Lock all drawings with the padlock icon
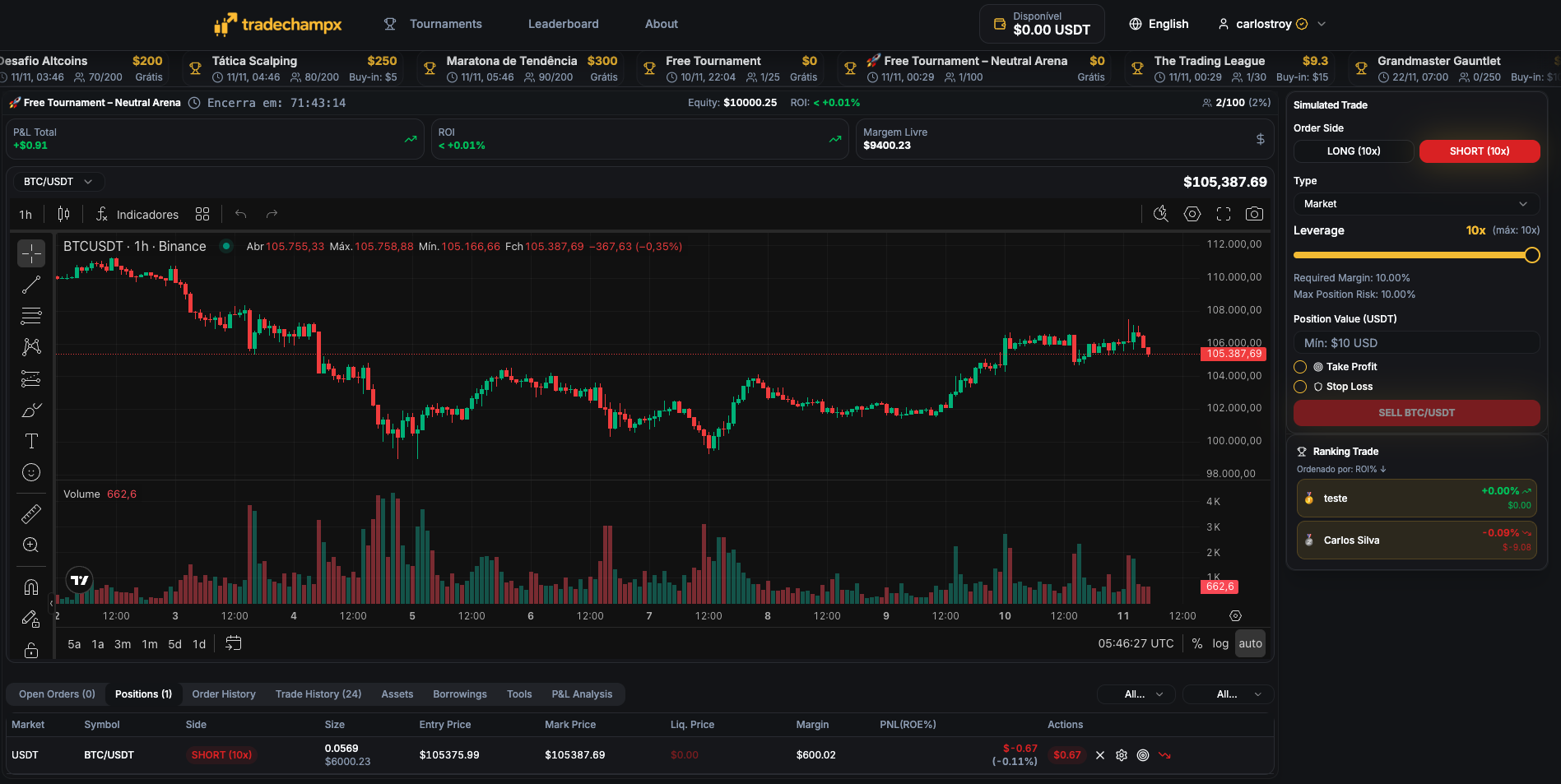Screen dimensions: 1561x784 [31, 650]
